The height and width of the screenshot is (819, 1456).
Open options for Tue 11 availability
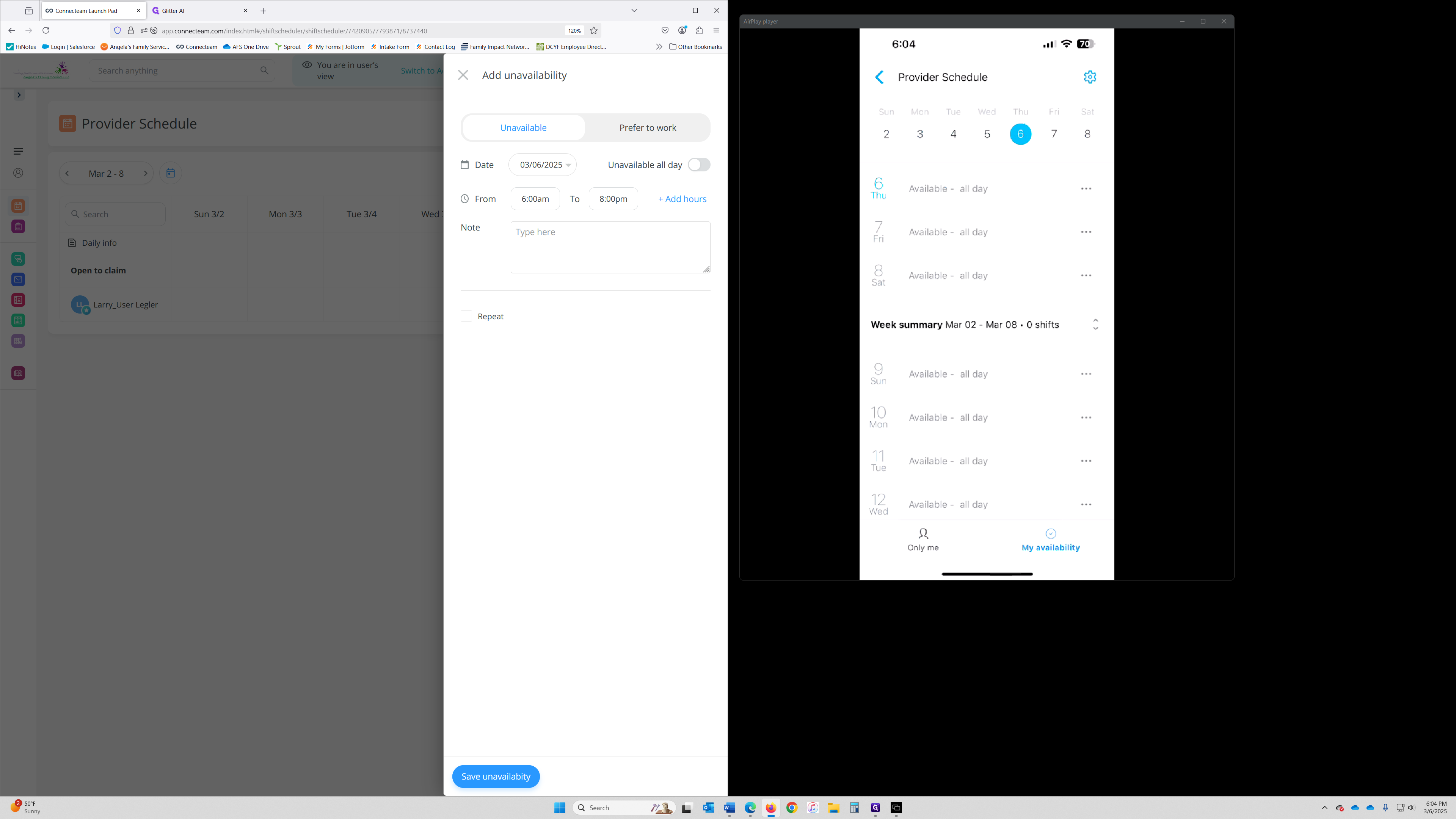point(1086,461)
